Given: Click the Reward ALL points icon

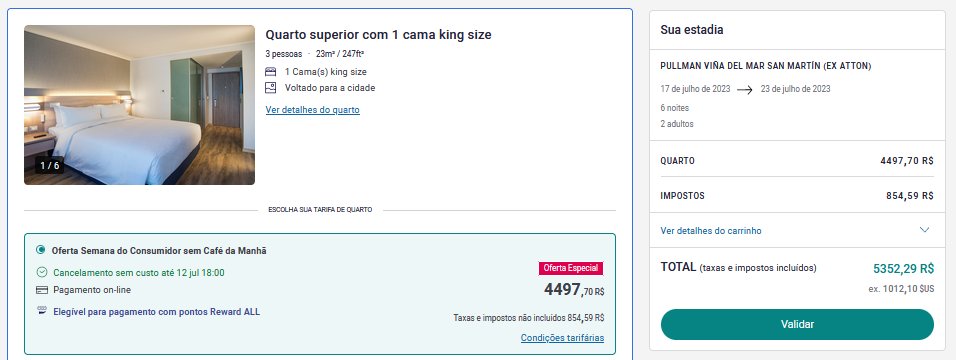Looking at the screenshot, I should 42,311.
